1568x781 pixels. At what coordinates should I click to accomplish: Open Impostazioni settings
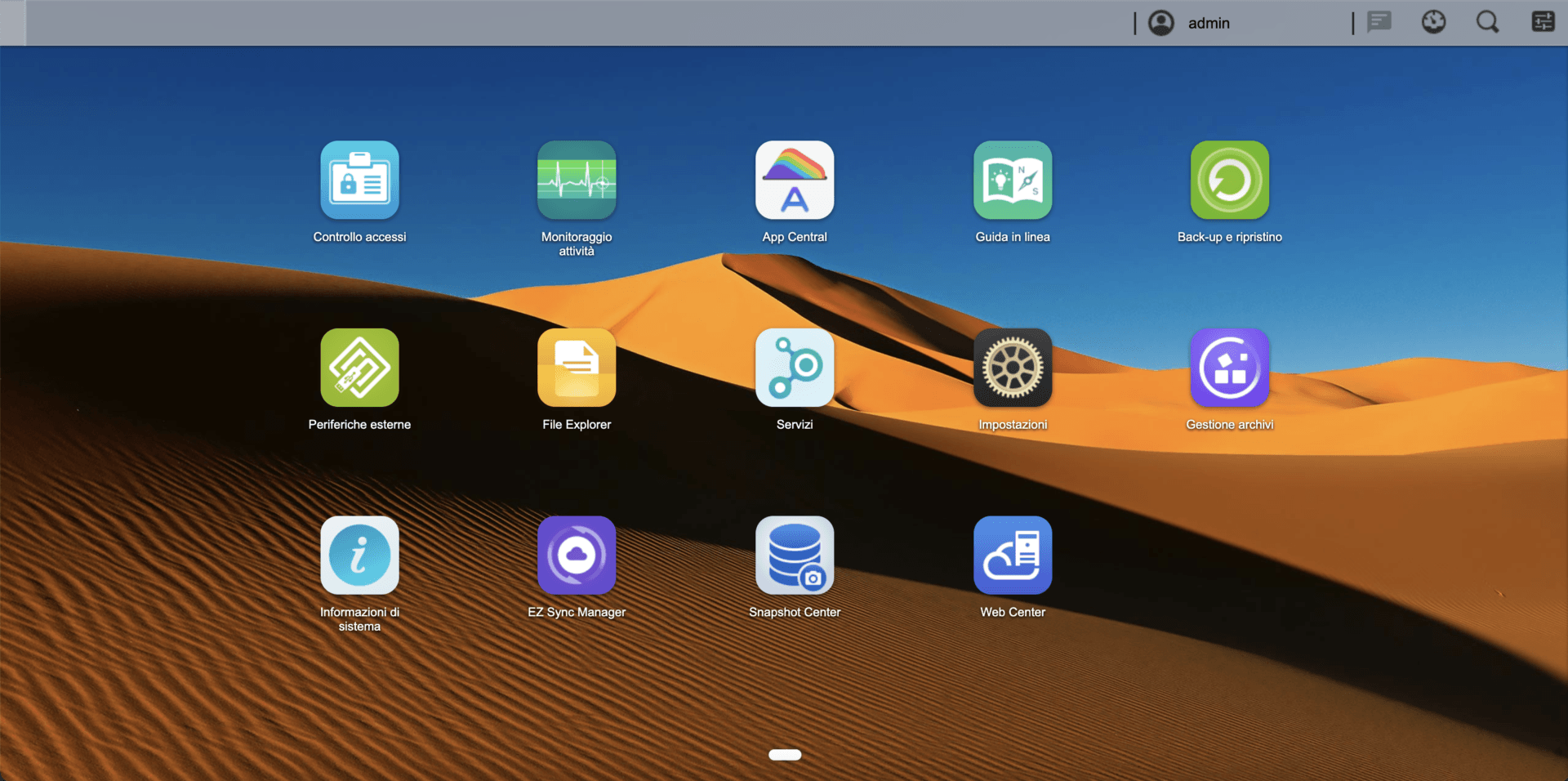1013,368
